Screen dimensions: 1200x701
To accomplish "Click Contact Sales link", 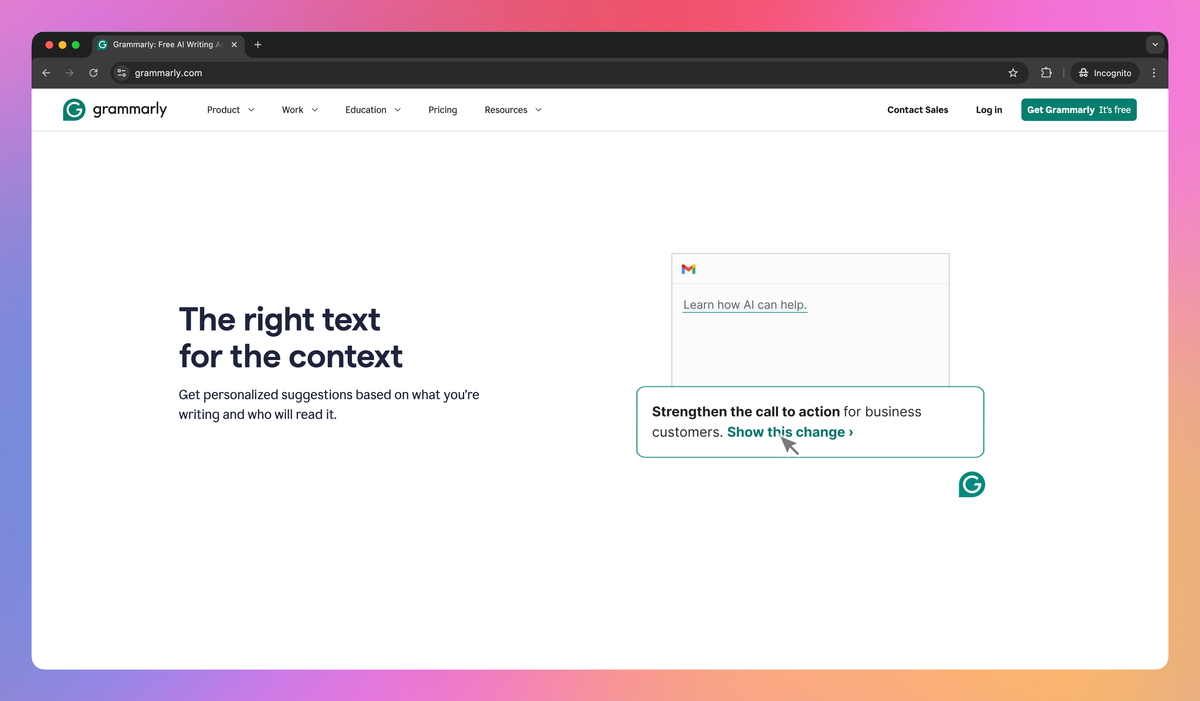I will [x=918, y=110].
